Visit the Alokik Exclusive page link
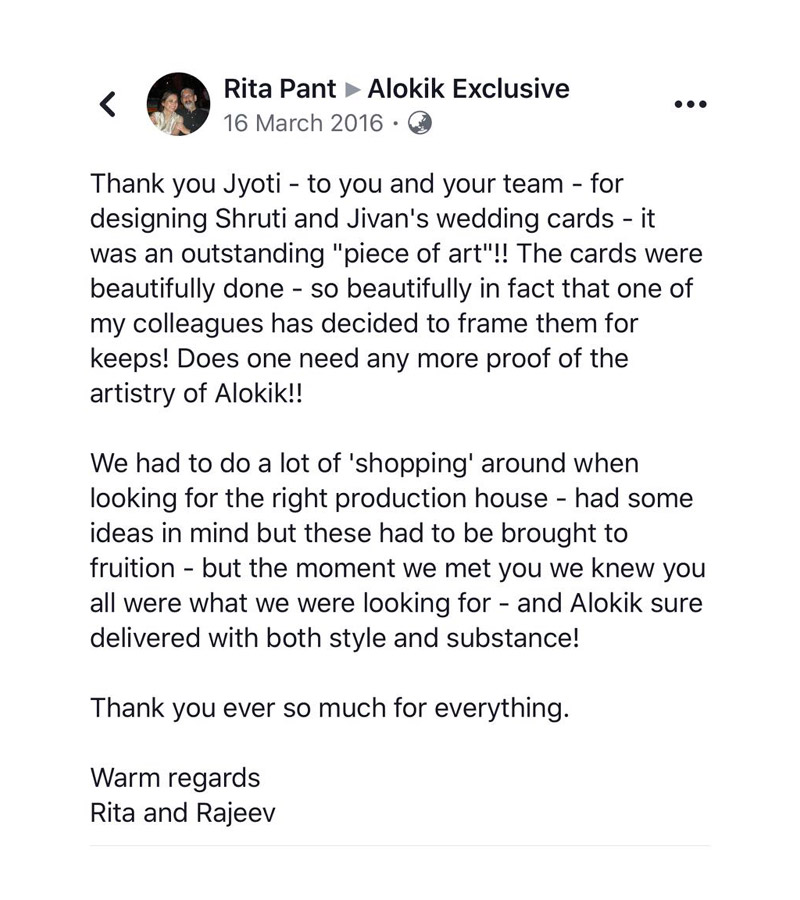 [468, 88]
